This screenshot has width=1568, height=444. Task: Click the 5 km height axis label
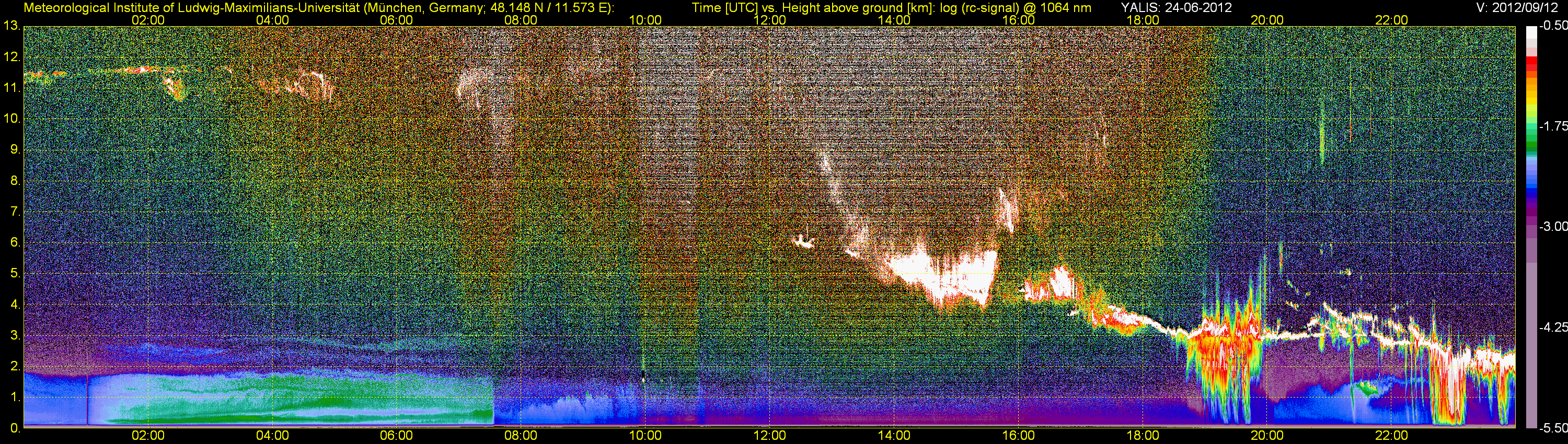point(15,273)
